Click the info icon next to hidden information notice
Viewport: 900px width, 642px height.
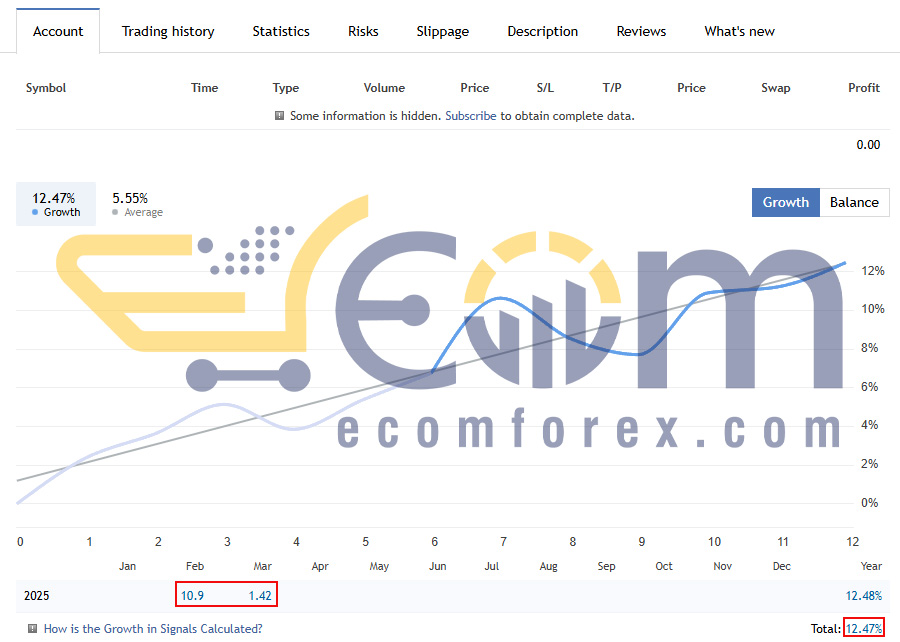click(x=280, y=115)
